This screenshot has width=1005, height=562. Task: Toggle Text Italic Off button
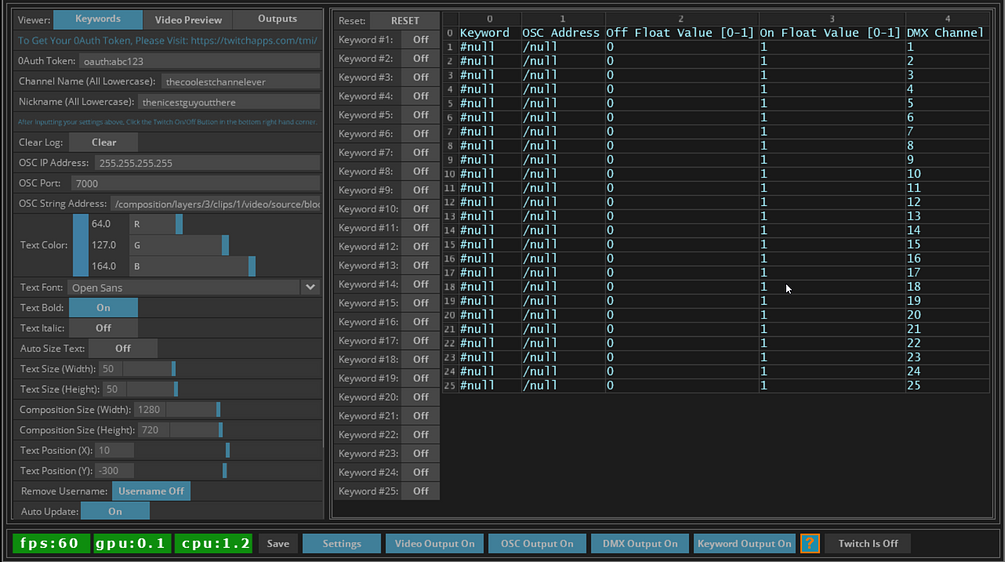103,328
